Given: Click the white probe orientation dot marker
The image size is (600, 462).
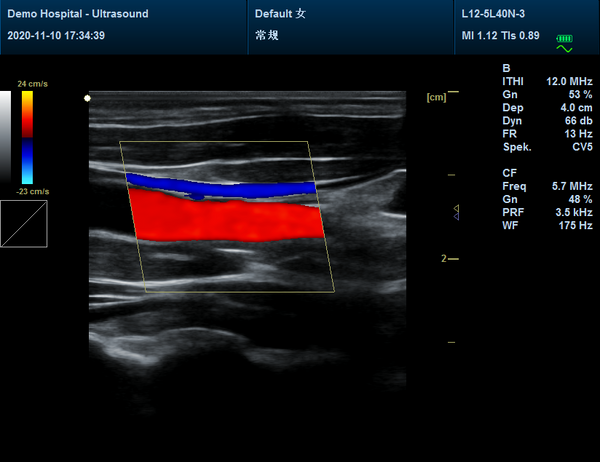Looking at the screenshot, I should pos(88,98).
